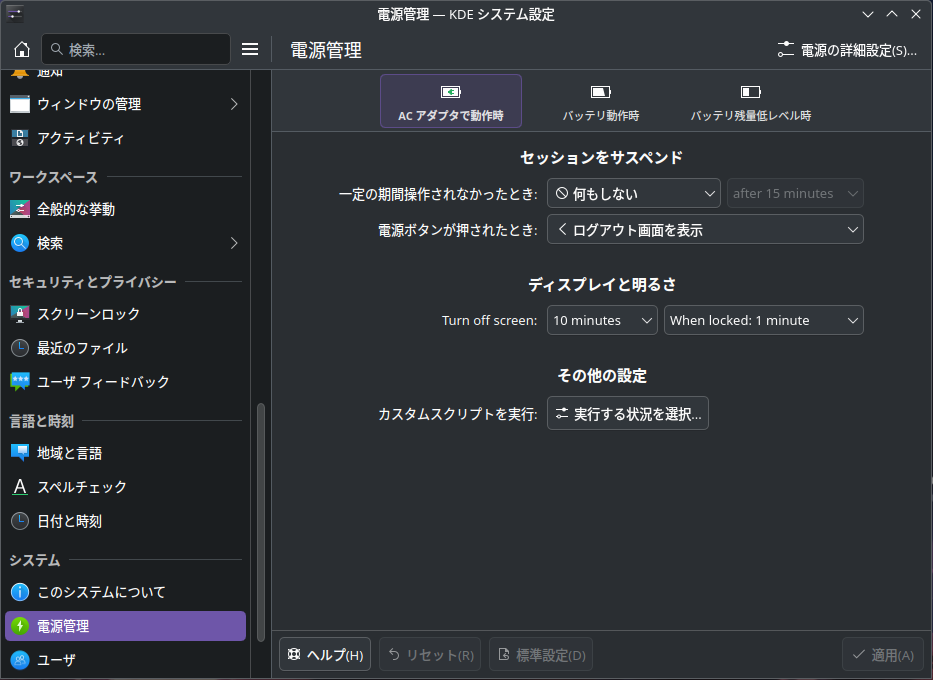The width and height of the screenshot is (933, 680).
Task: Expand the 検索 sidebar category arrow
Action: pyautogui.click(x=234, y=243)
